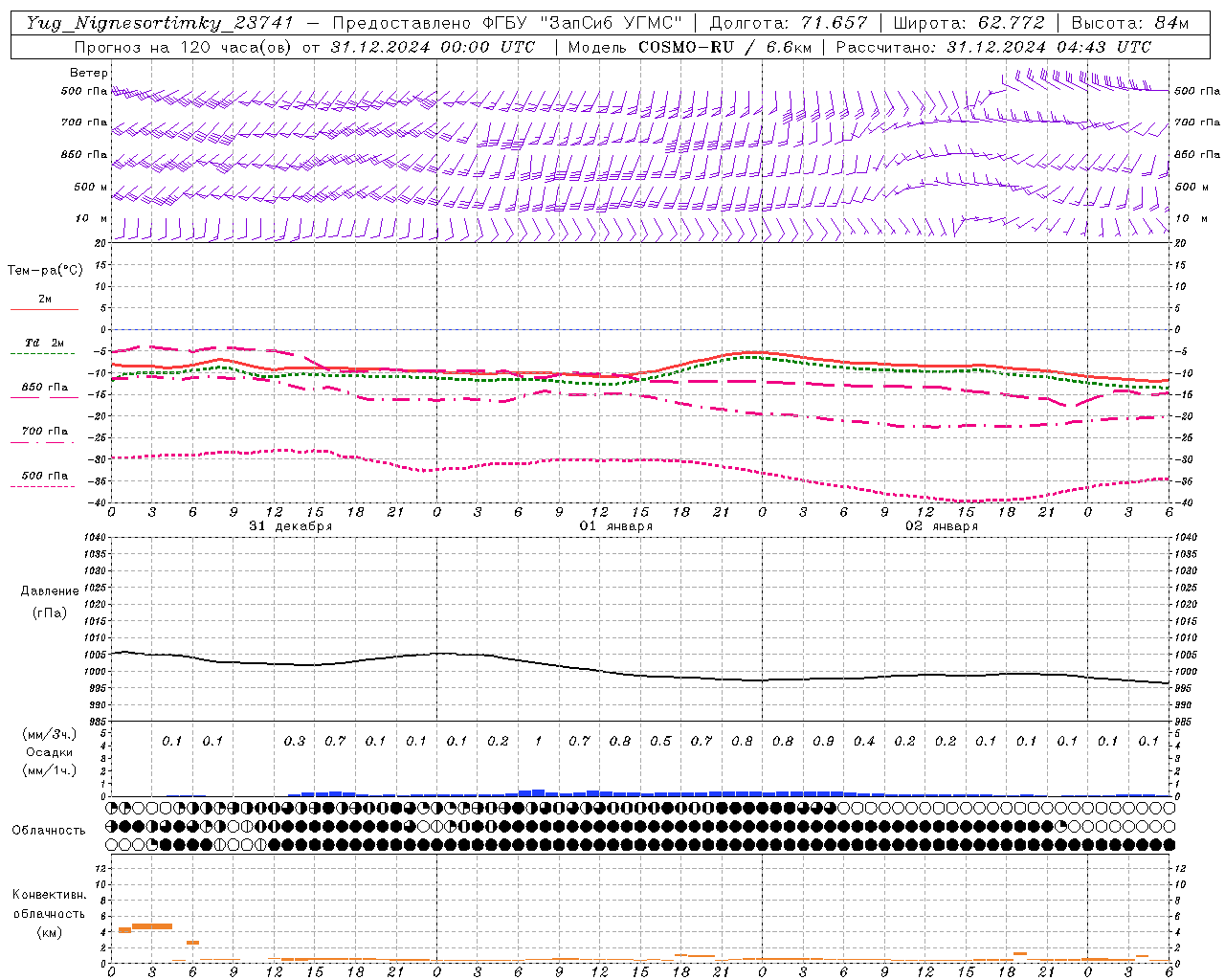
Task: Click the model label COSMO-RU / 6.6км
Action: 726,47
